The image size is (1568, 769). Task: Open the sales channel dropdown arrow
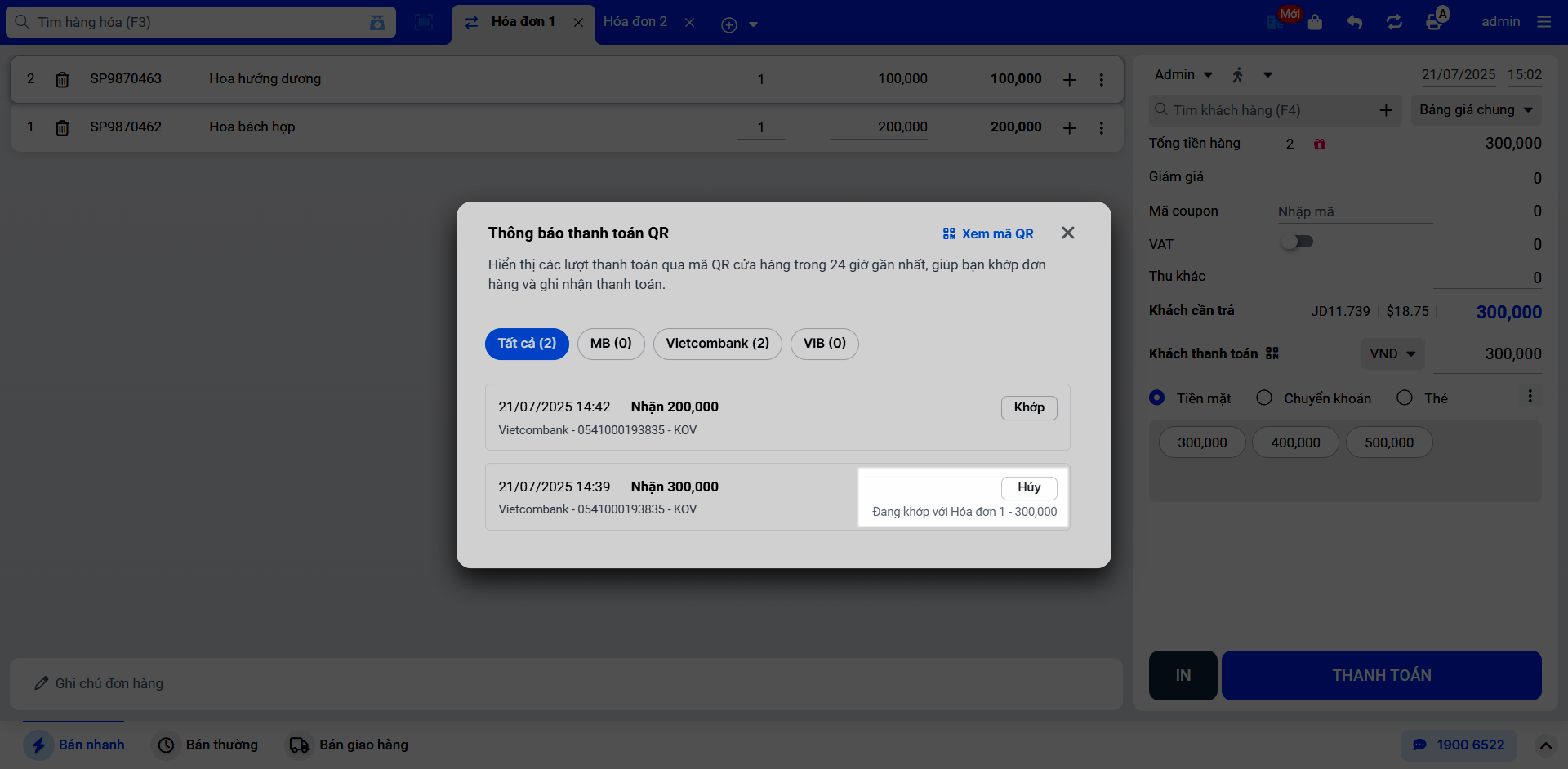pyautogui.click(x=1267, y=75)
